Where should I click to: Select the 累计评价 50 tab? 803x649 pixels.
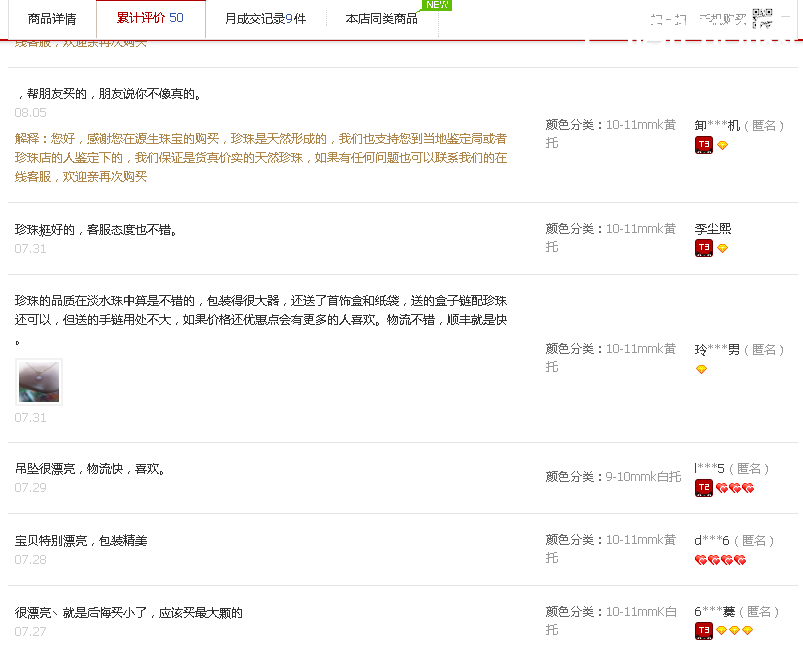(x=150, y=18)
